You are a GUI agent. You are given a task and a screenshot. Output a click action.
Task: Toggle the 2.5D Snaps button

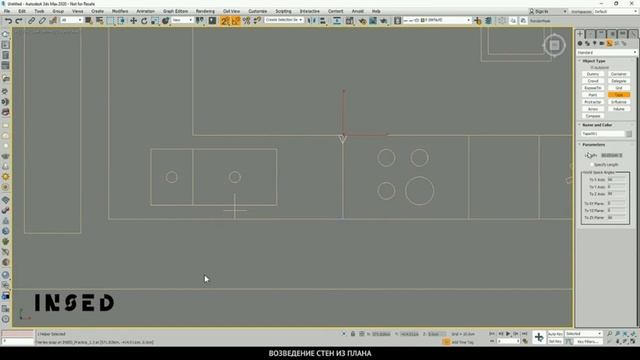click(x=225, y=20)
